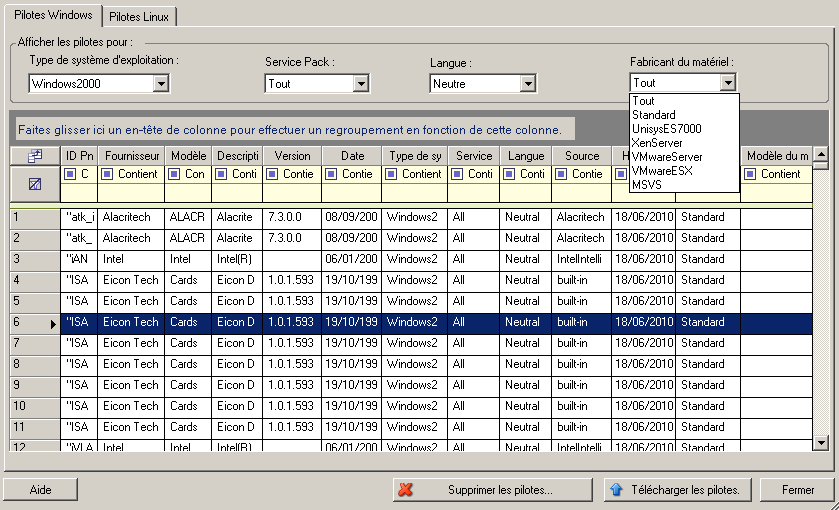
Task: Click the Fermer button
Action: pyautogui.click(x=797, y=490)
